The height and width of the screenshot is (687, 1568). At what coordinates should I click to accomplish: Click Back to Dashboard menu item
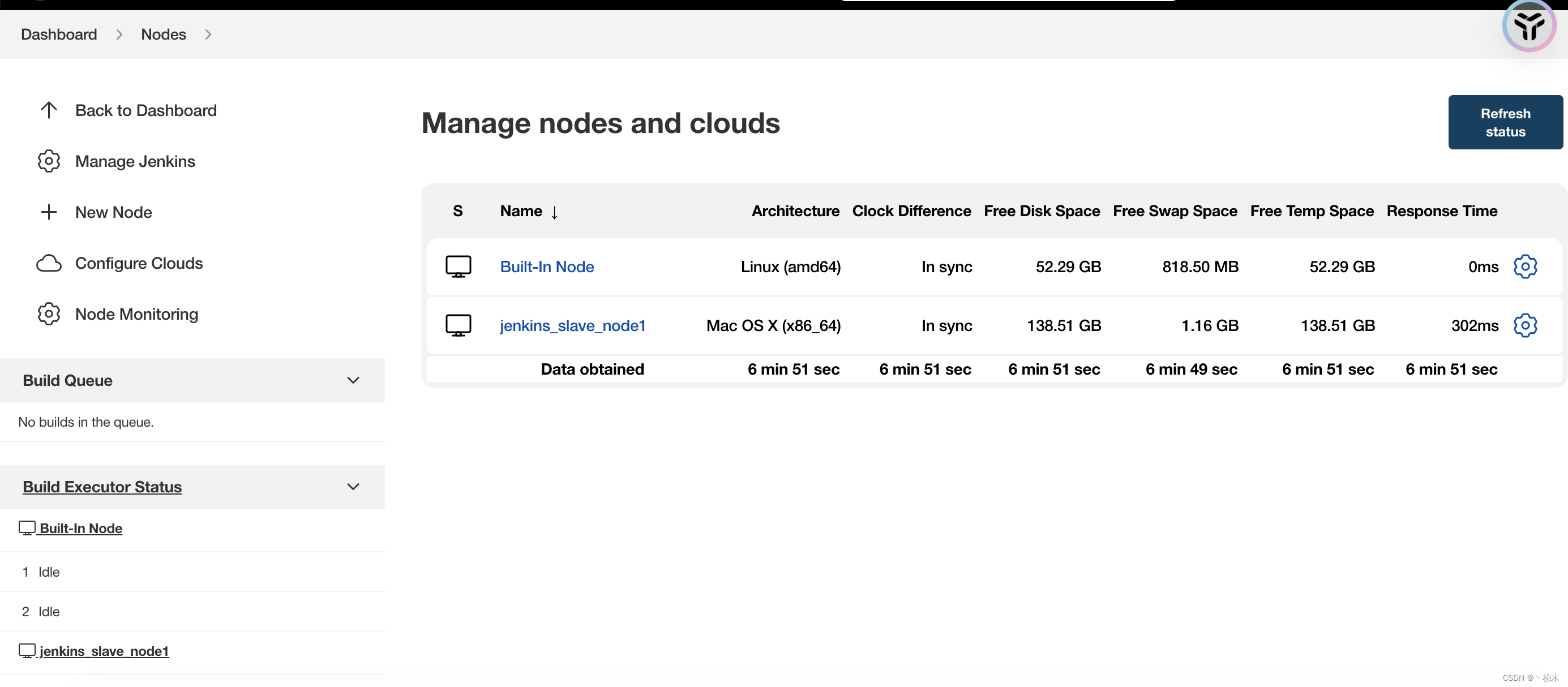(147, 109)
